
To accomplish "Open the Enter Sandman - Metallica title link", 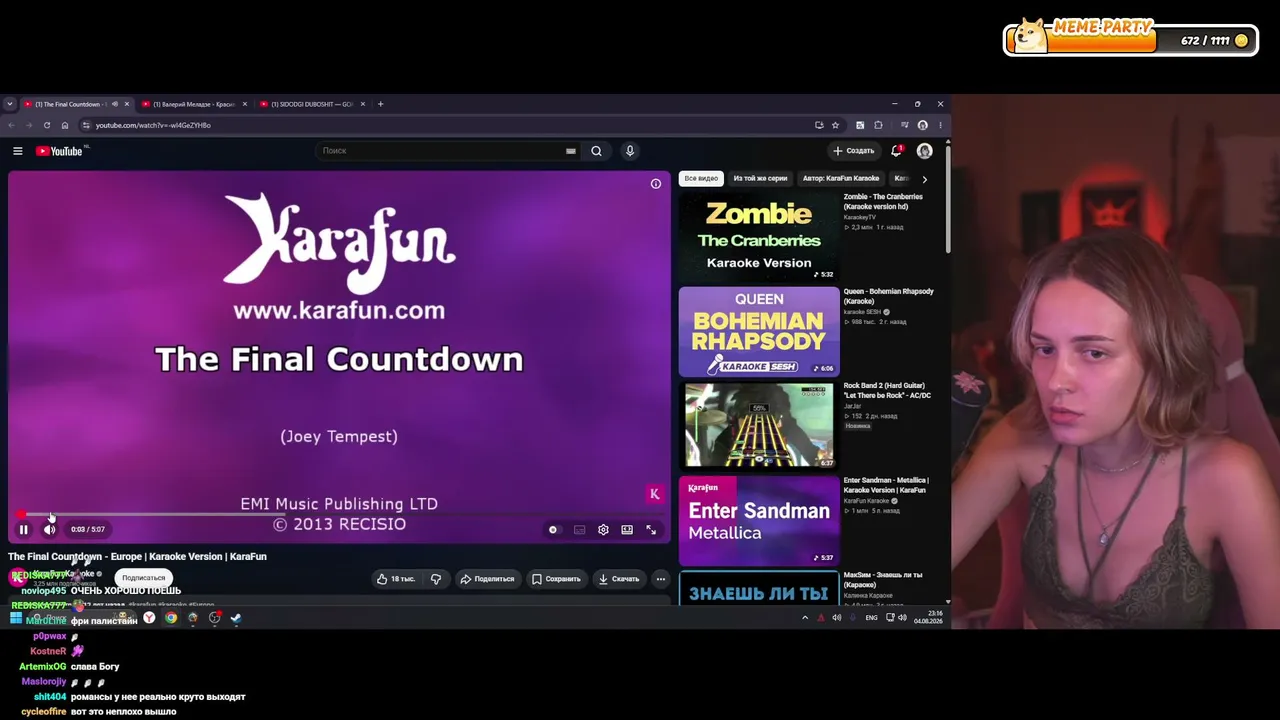I will (886, 485).
